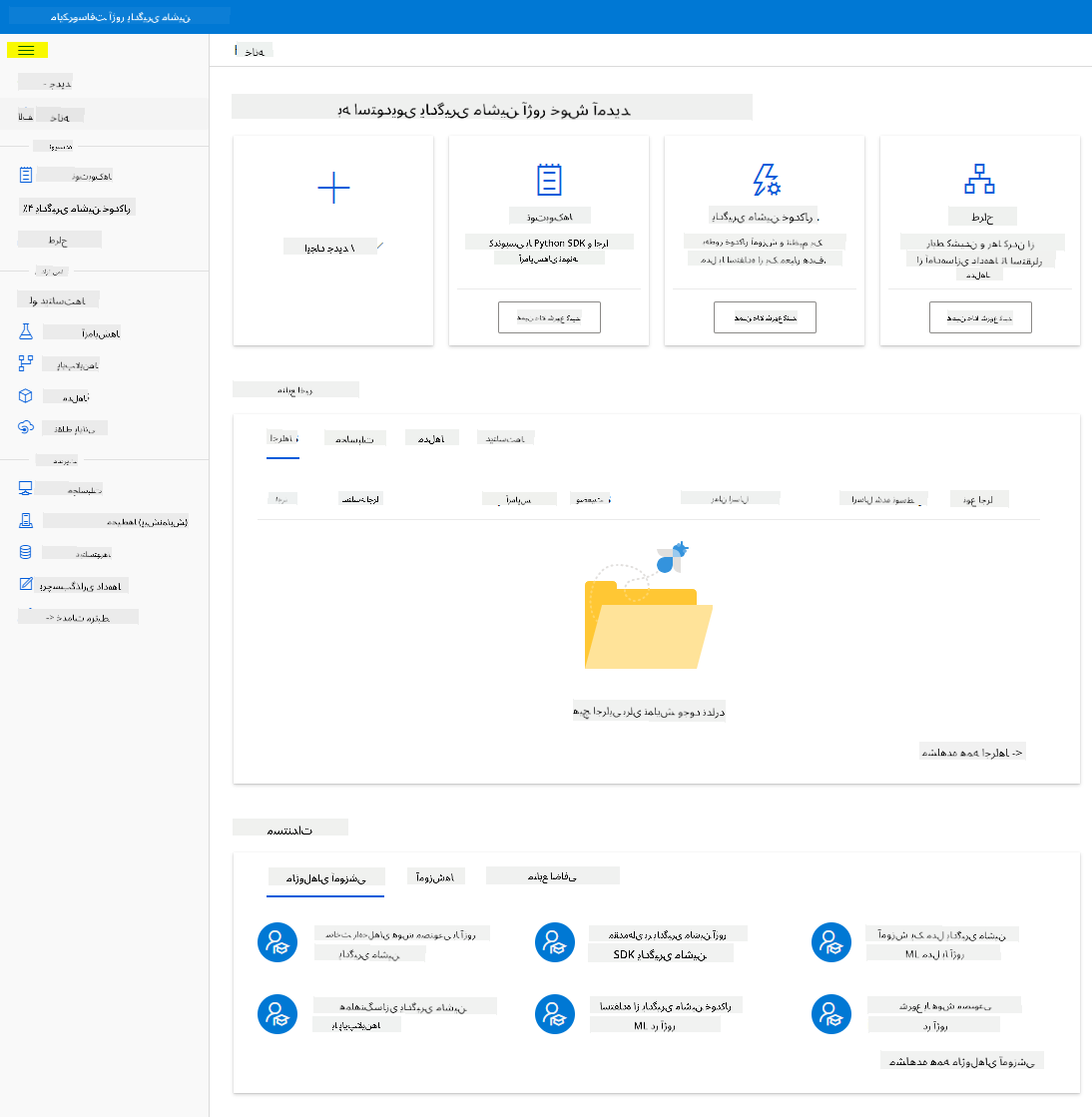Open first-row left tutorial text link
The image size is (1092, 1117).
click(401, 944)
